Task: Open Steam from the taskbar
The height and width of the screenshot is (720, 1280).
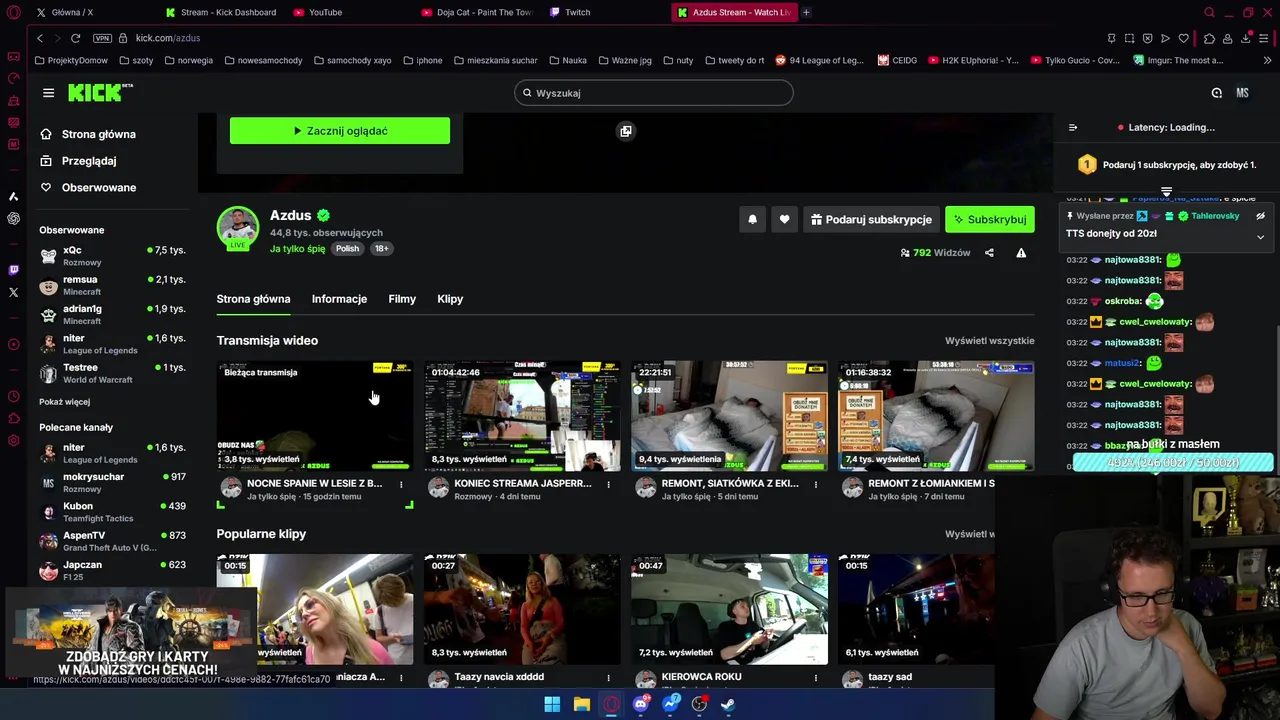Action: pos(729,704)
